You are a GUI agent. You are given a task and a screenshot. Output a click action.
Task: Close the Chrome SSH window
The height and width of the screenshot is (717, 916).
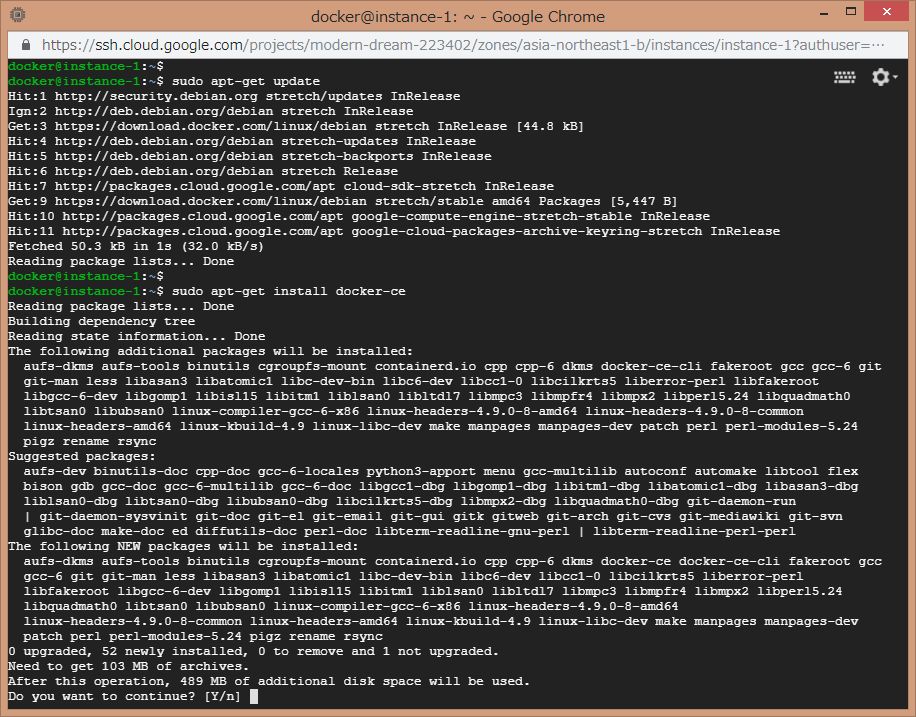click(x=887, y=12)
